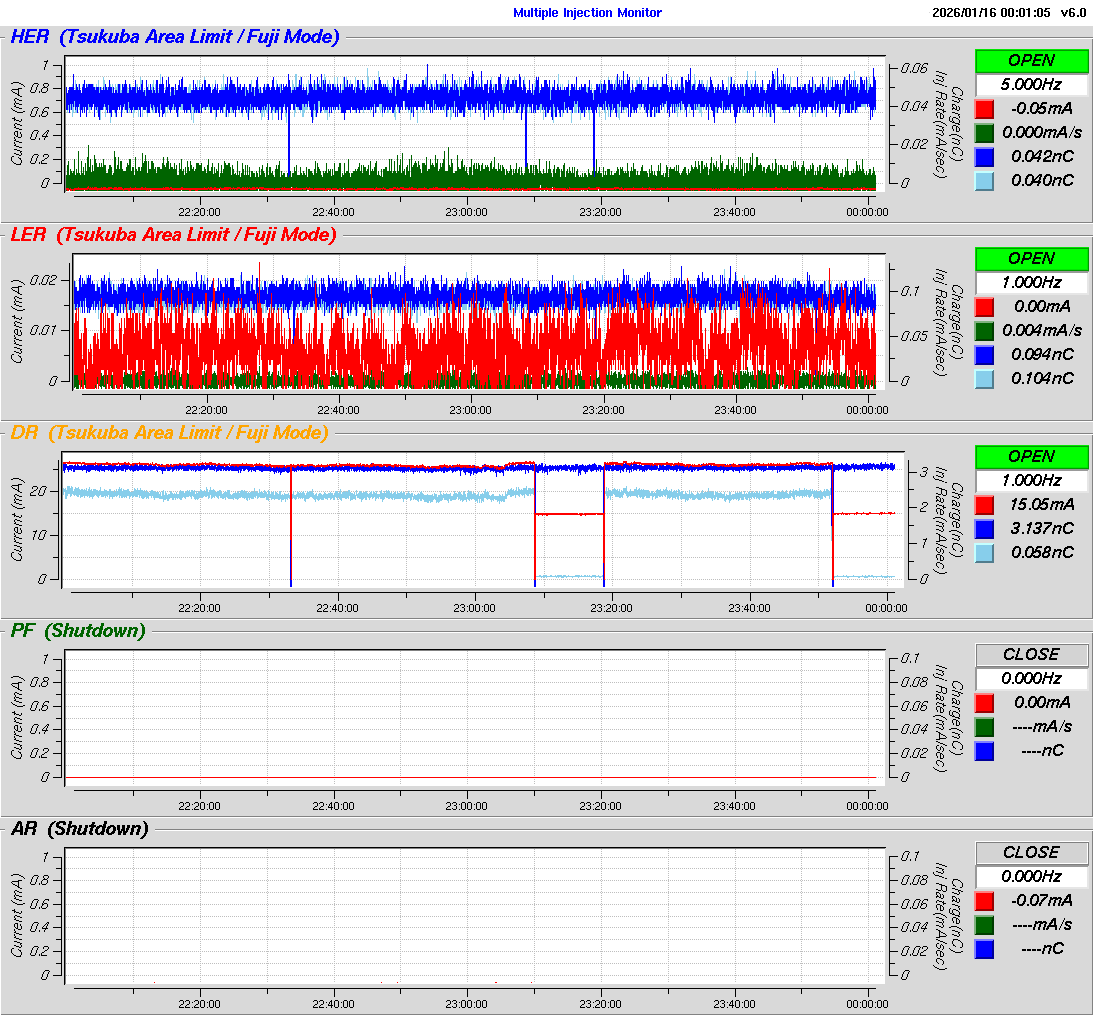
Task: Click inside the PF plot area
Action: click(x=474, y=717)
